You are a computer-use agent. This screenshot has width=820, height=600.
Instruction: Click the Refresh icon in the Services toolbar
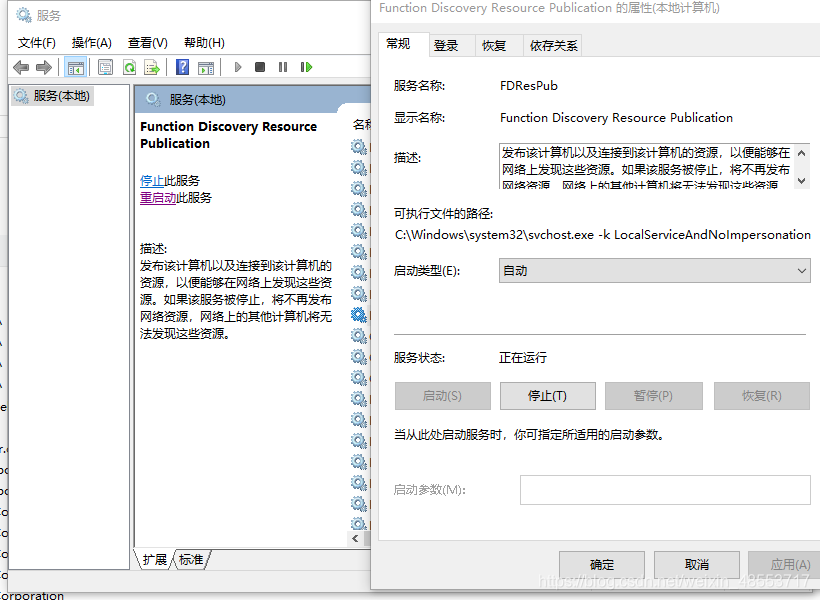[129, 67]
